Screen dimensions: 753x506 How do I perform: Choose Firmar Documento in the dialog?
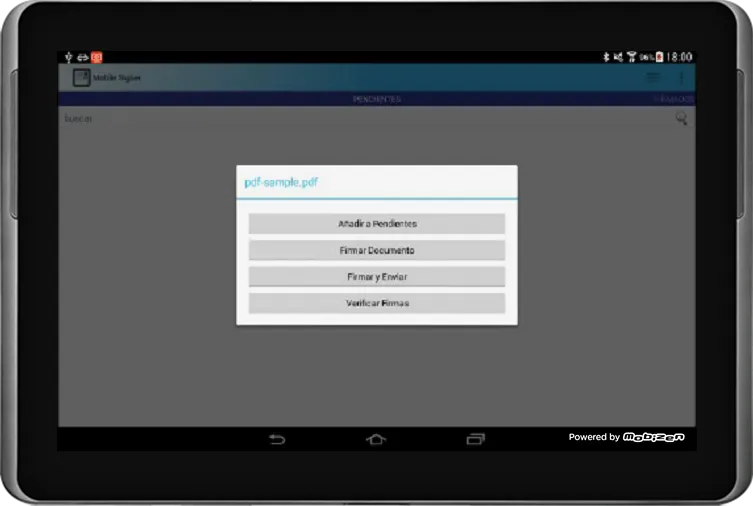coord(376,250)
